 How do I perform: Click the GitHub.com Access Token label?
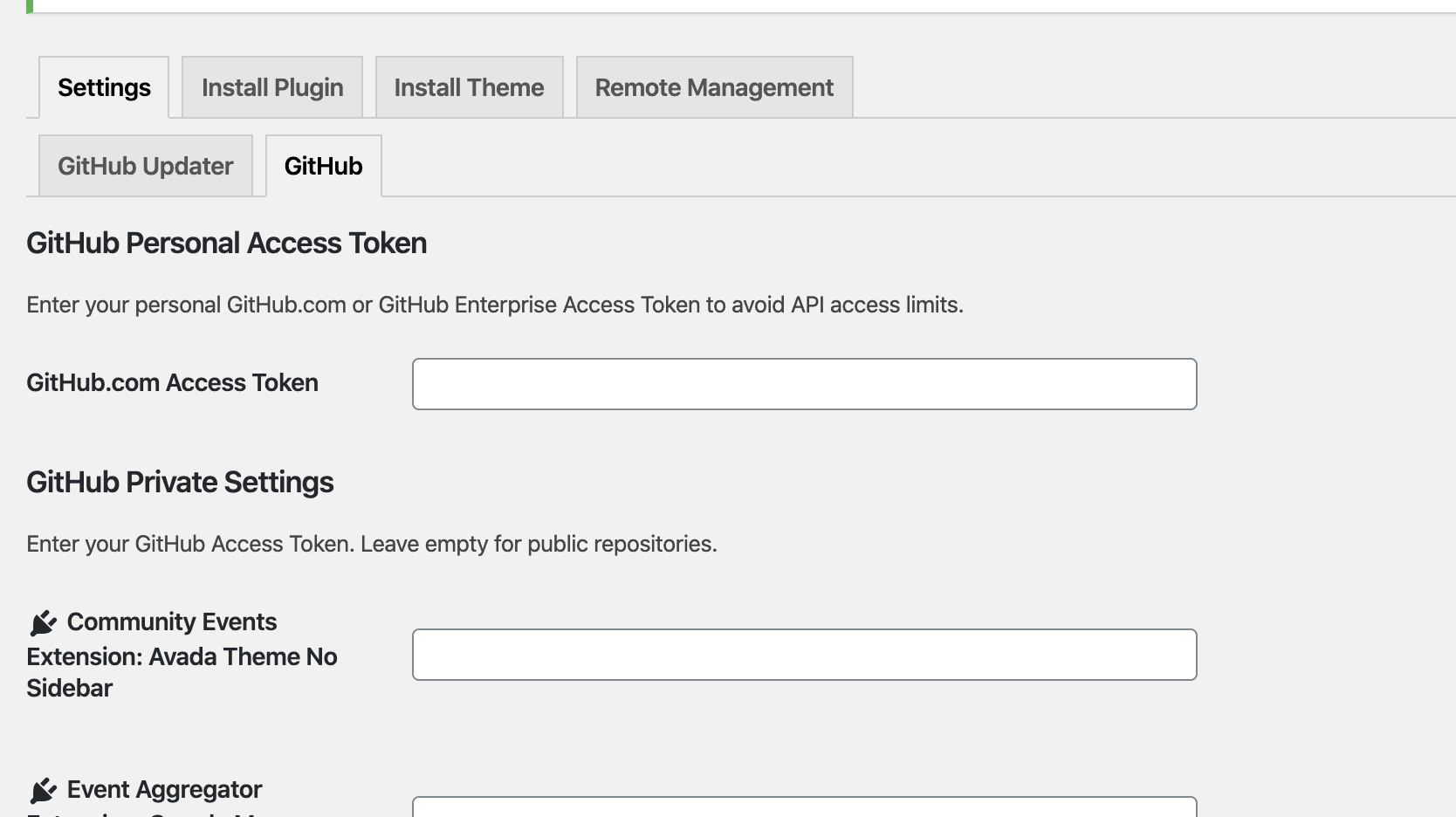click(x=172, y=382)
